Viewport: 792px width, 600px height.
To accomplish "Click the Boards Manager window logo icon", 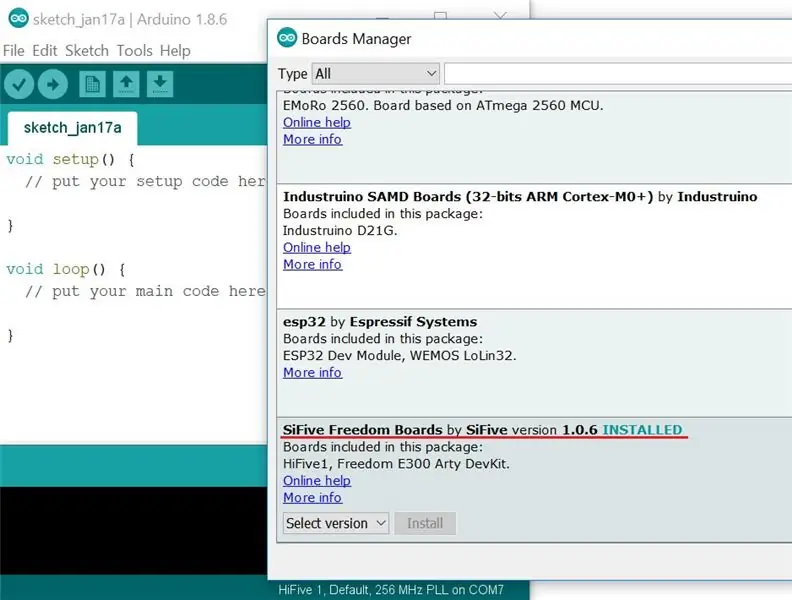I will click(287, 38).
